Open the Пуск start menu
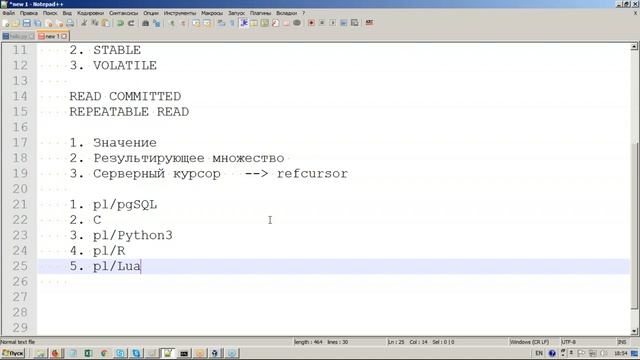This screenshot has height=360, width=640. pos(13,353)
